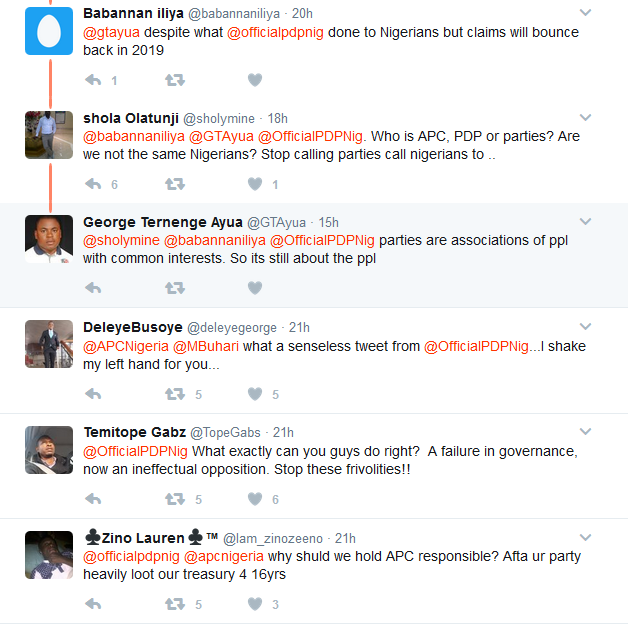Reply to Zino Lauren's tweet
This screenshot has width=628, height=625.
pos(93,604)
